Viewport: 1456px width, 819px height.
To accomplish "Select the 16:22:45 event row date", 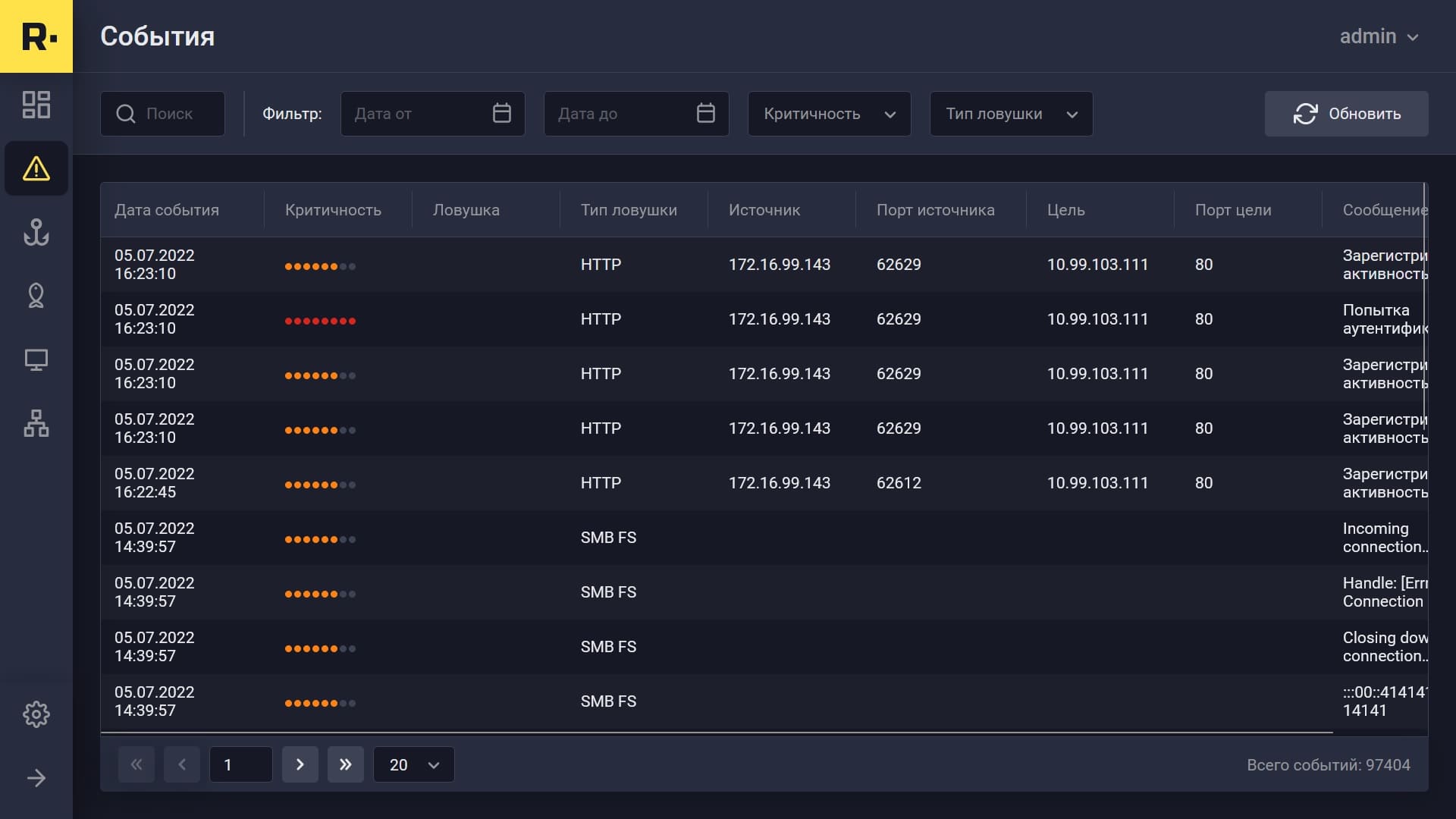I will point(154,483).
